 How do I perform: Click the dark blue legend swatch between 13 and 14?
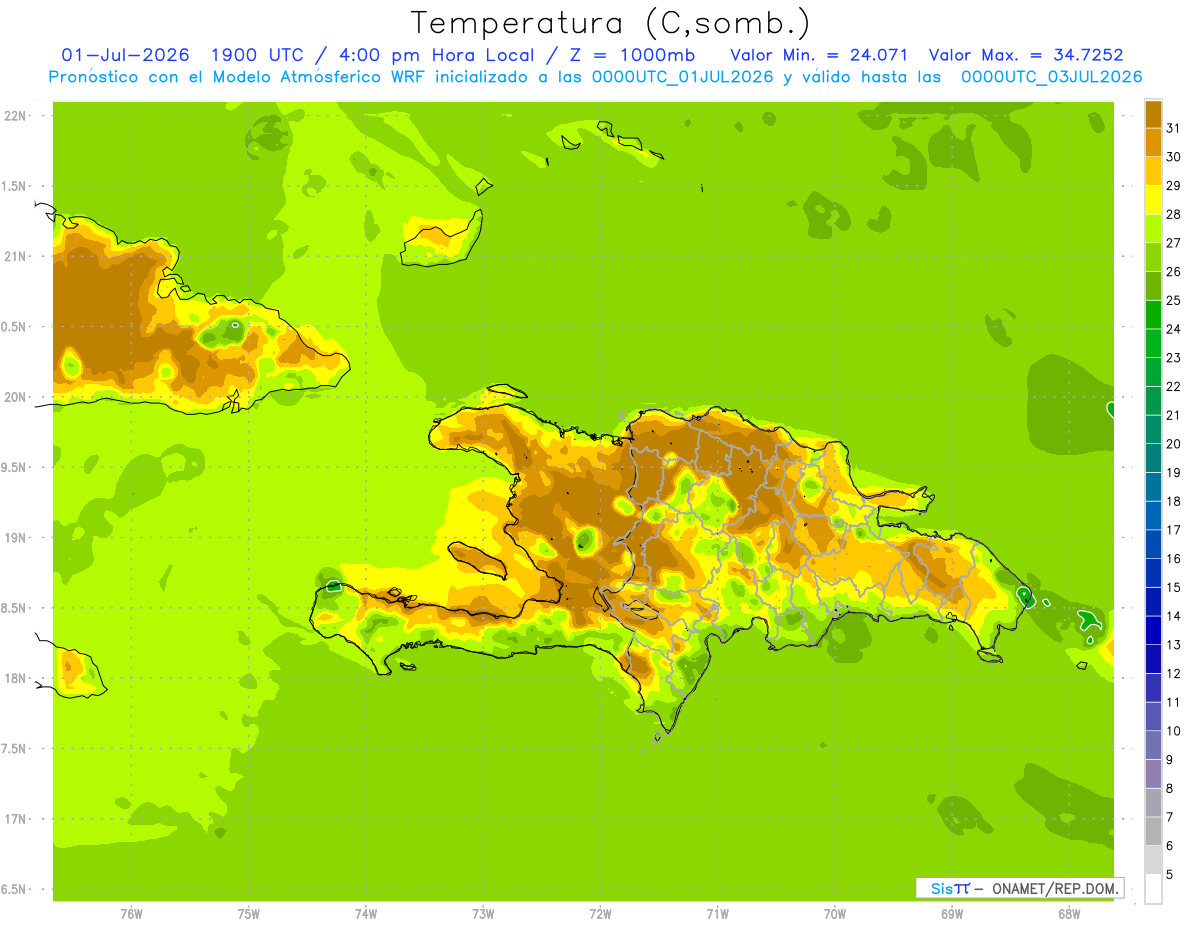tap(1153, 630)
